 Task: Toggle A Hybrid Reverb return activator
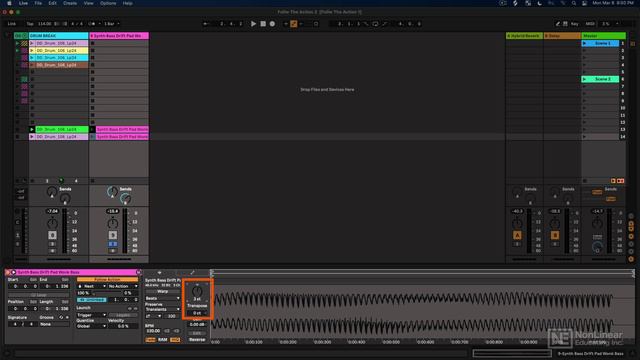pyautogui.click(x=517, y=235)
